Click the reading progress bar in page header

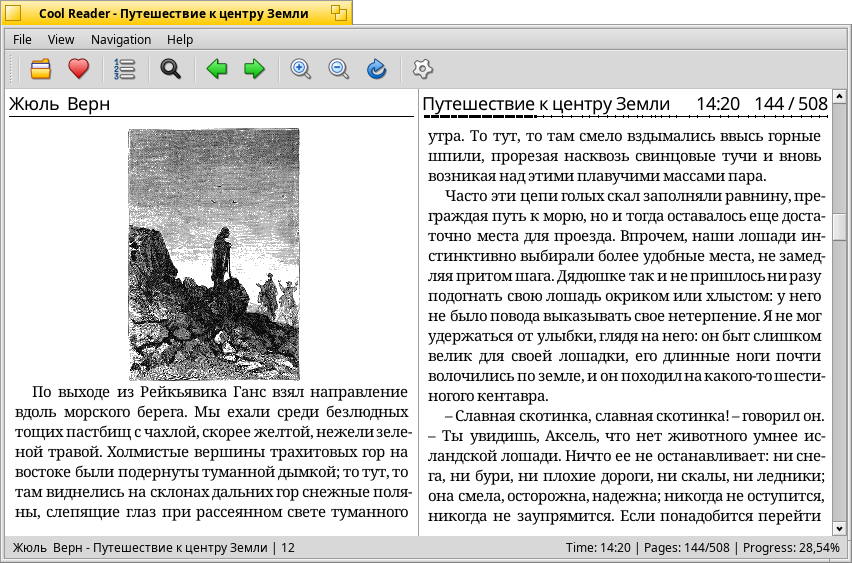click(625, 116)
